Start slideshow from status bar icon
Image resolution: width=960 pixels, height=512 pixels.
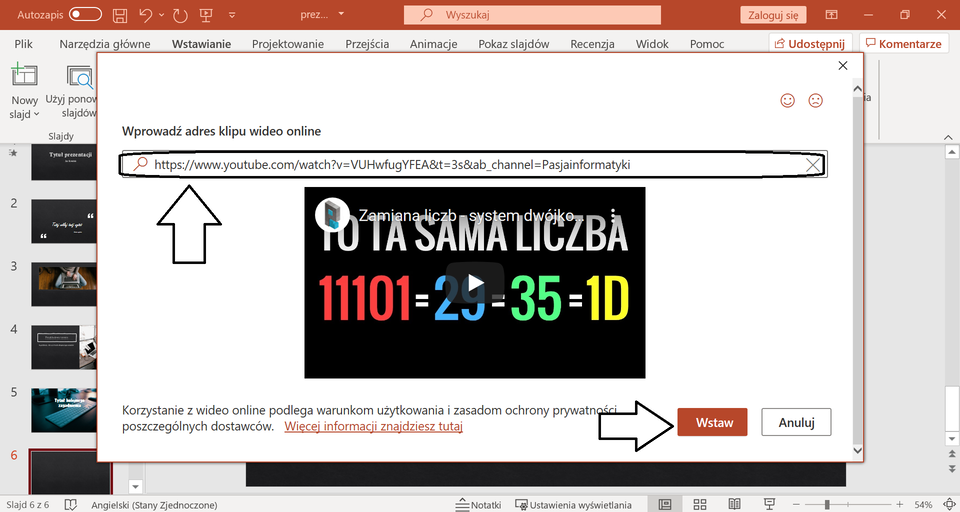click(x=770, y=505)
